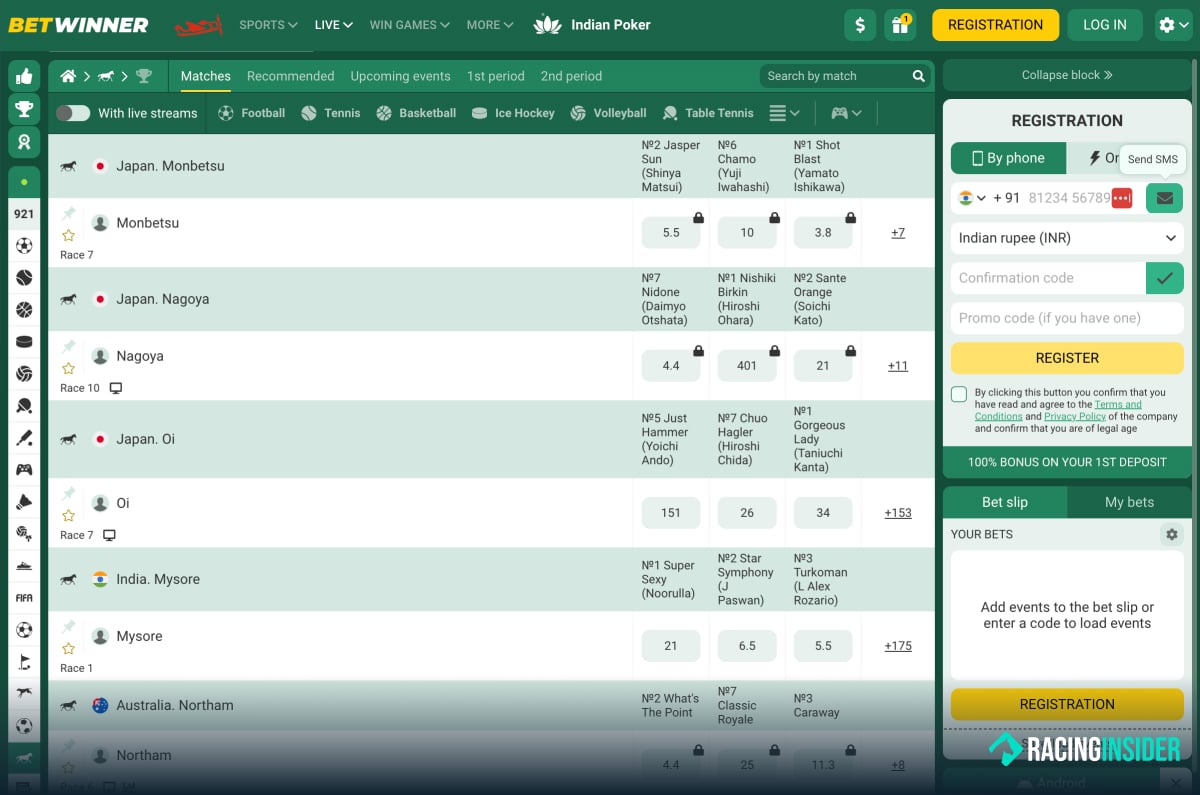Screen dimensions: 1200x795
Task: Favorite the Oi race with star
Action: 69,516
